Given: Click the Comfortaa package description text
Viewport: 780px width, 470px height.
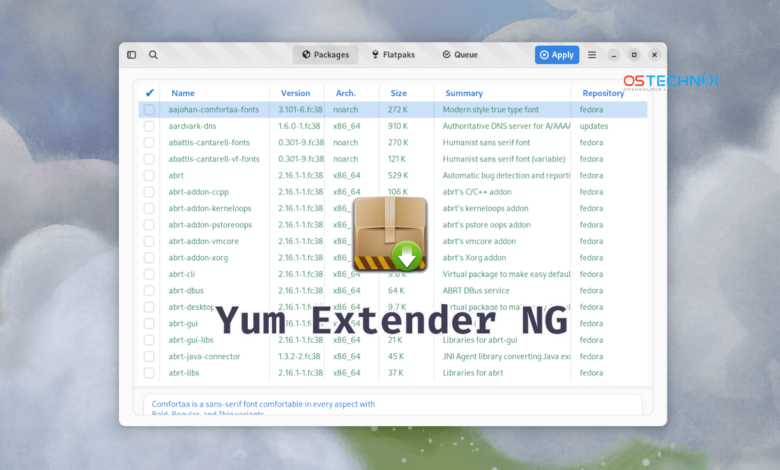Looking at the screenshot, I should pos(263,408).
